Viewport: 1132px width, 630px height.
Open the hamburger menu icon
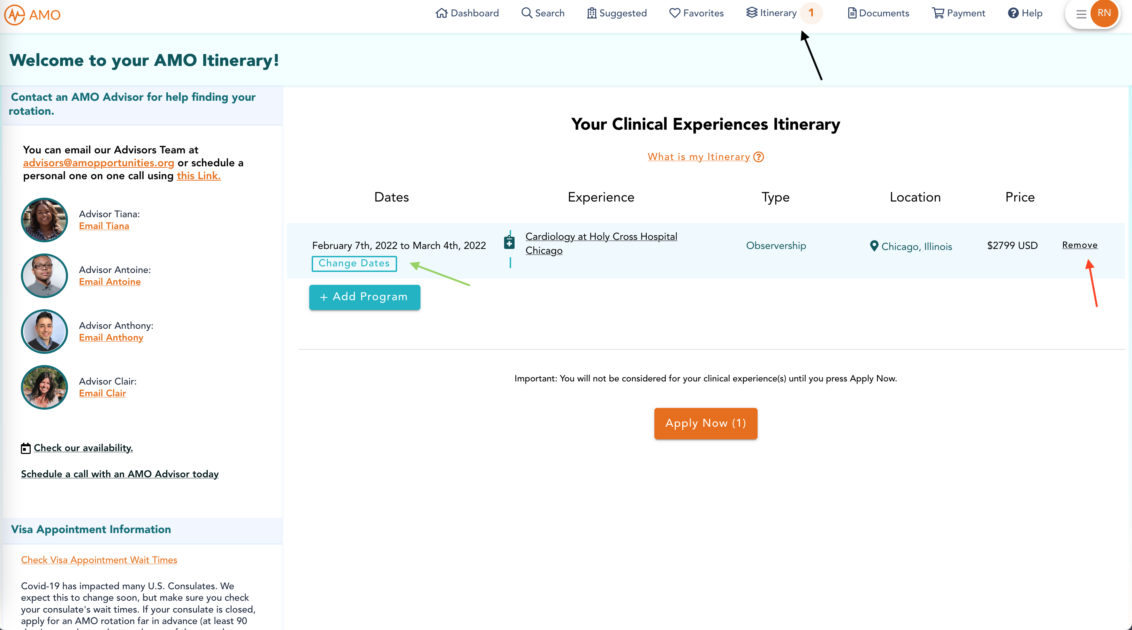[x=1081, y=14]
